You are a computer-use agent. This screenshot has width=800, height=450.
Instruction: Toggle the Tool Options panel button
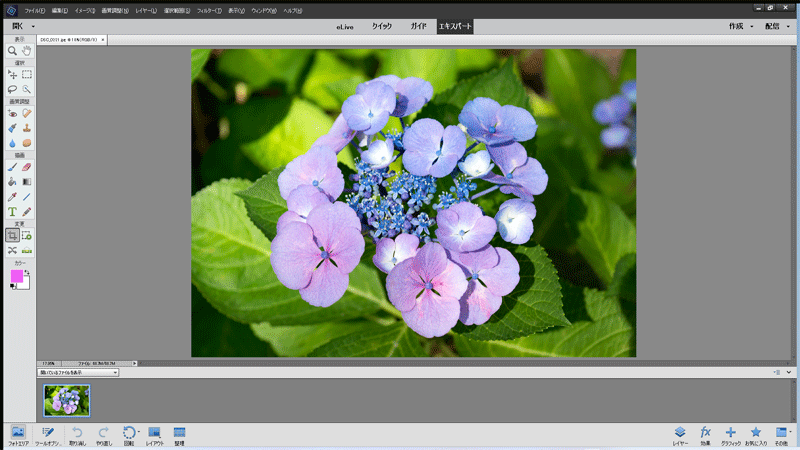(48, 436)
